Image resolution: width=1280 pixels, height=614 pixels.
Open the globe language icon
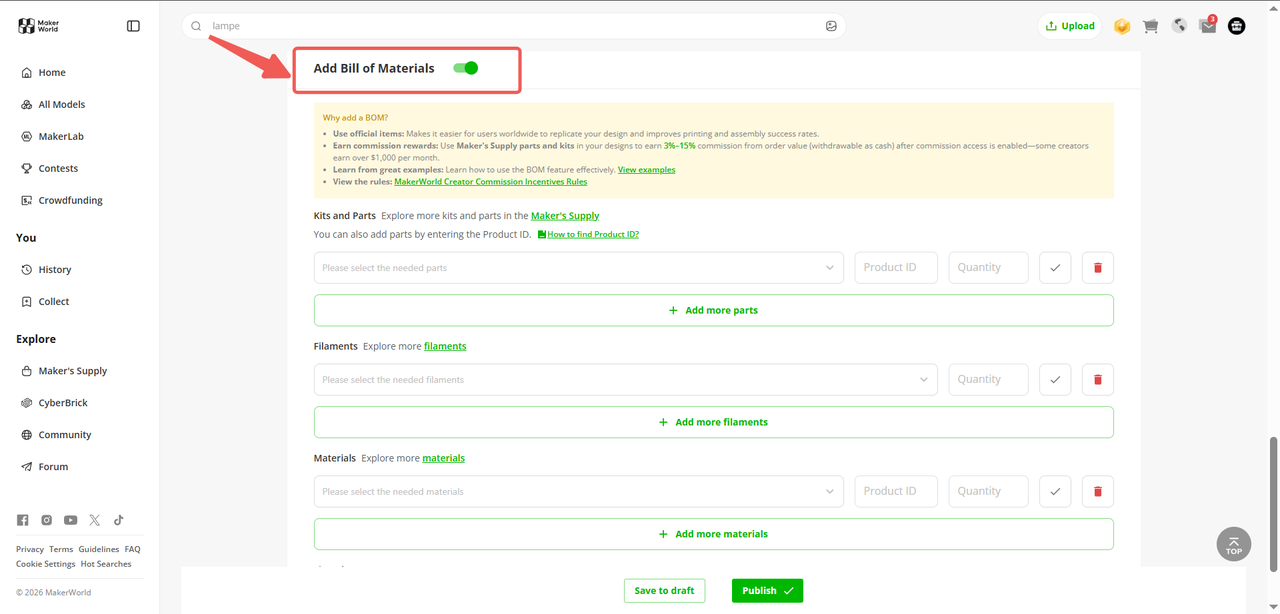pyautogui.click(x=1179, y=26)
